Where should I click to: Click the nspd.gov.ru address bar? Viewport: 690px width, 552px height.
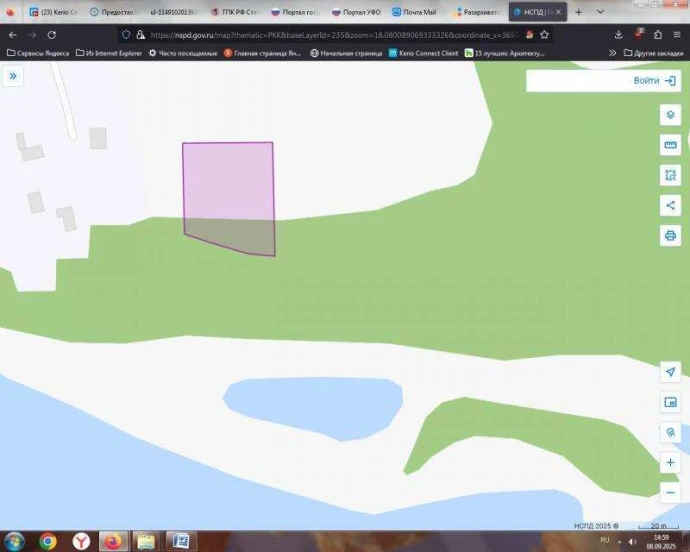330,33
